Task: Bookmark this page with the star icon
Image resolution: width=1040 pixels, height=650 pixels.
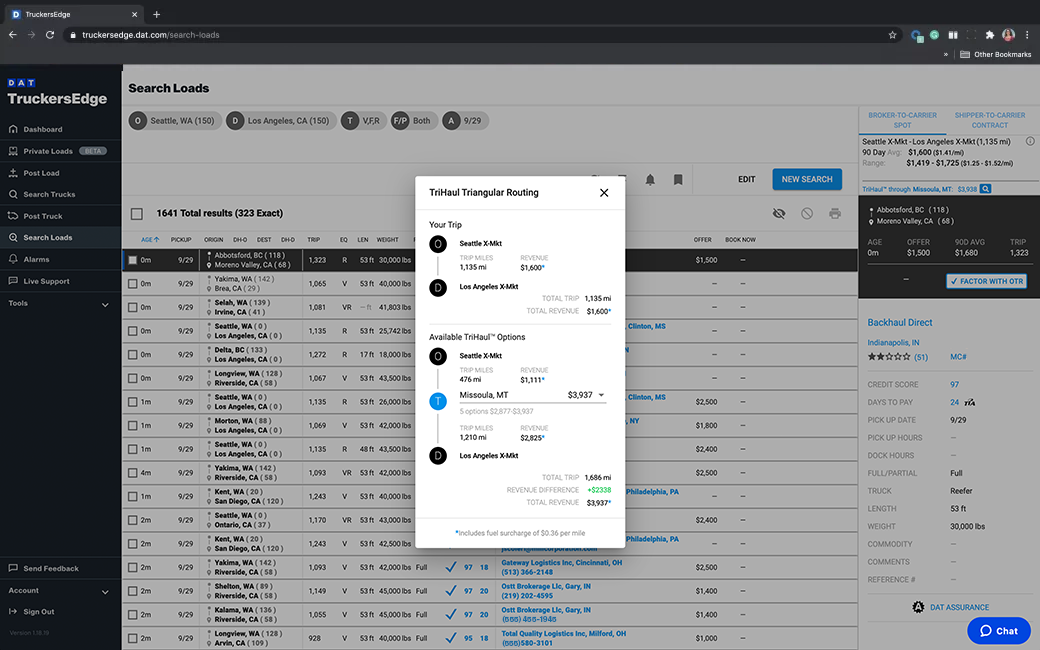Action: click(x=892, y=34)
